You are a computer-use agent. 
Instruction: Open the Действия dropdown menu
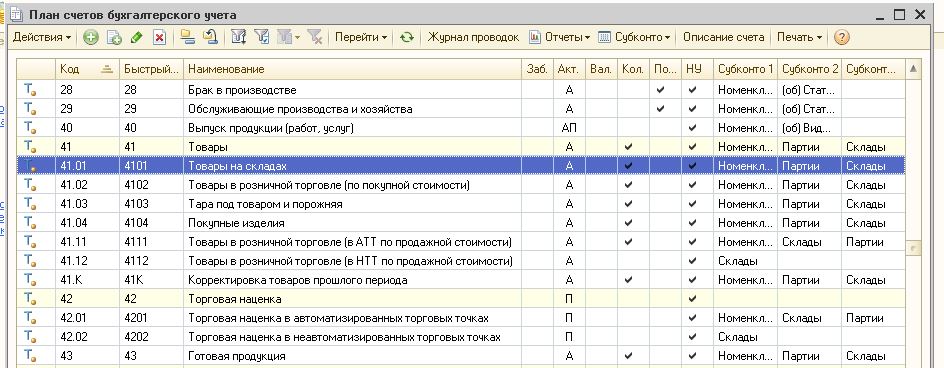click(x=42, y=37)
